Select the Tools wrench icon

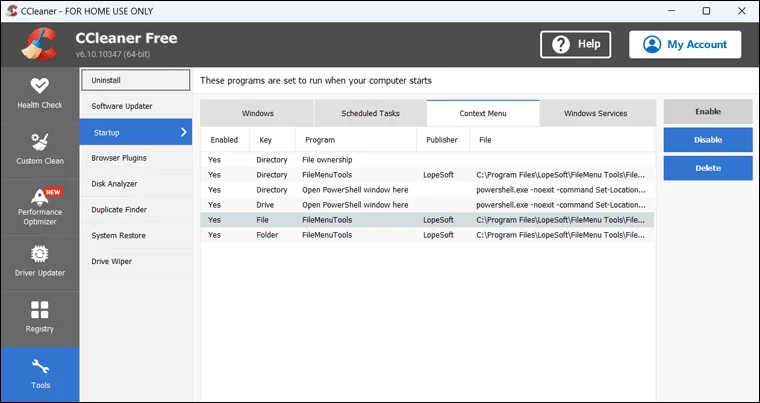(40, 367)
